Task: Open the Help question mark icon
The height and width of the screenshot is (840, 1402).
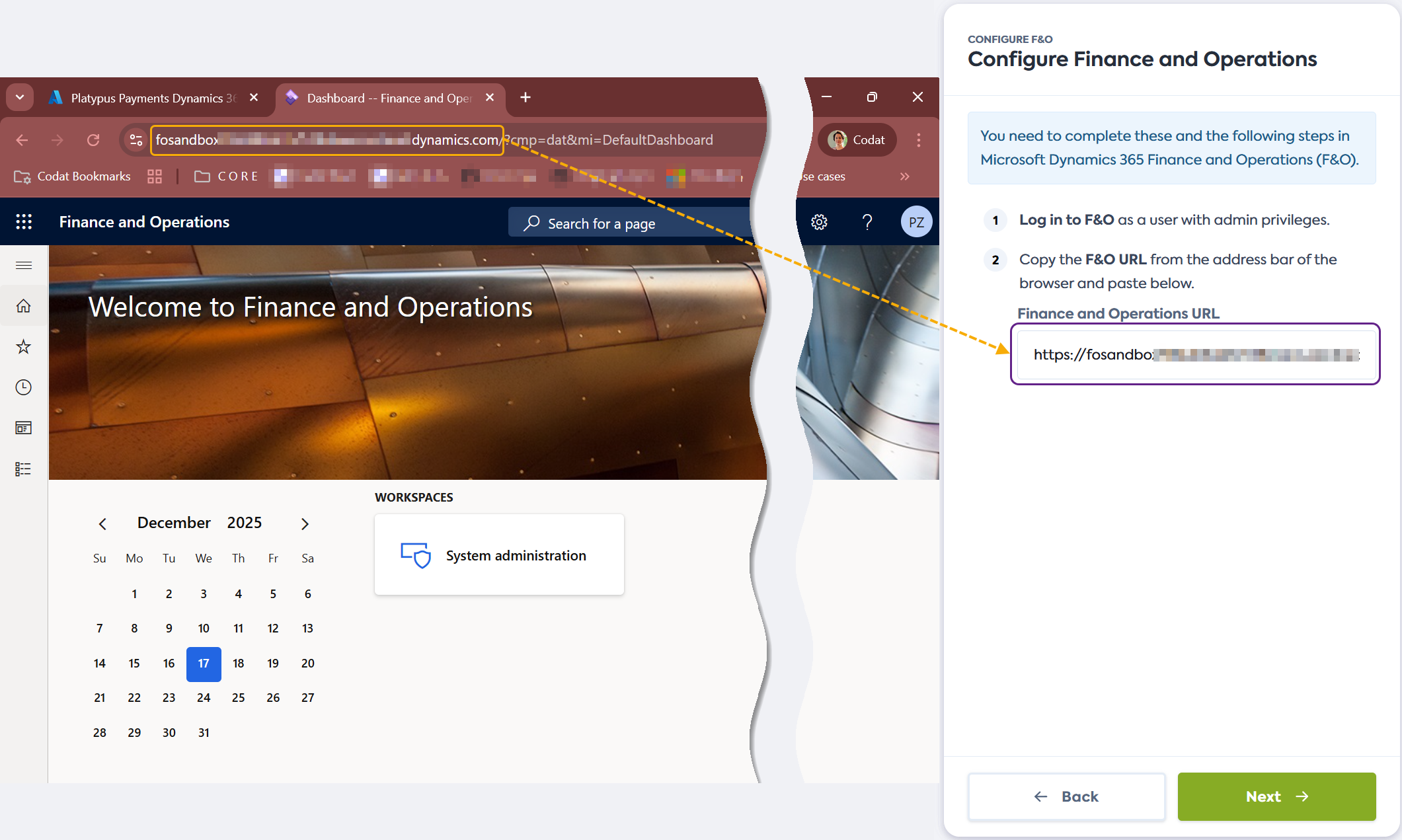Action: (x=867, y=222)
